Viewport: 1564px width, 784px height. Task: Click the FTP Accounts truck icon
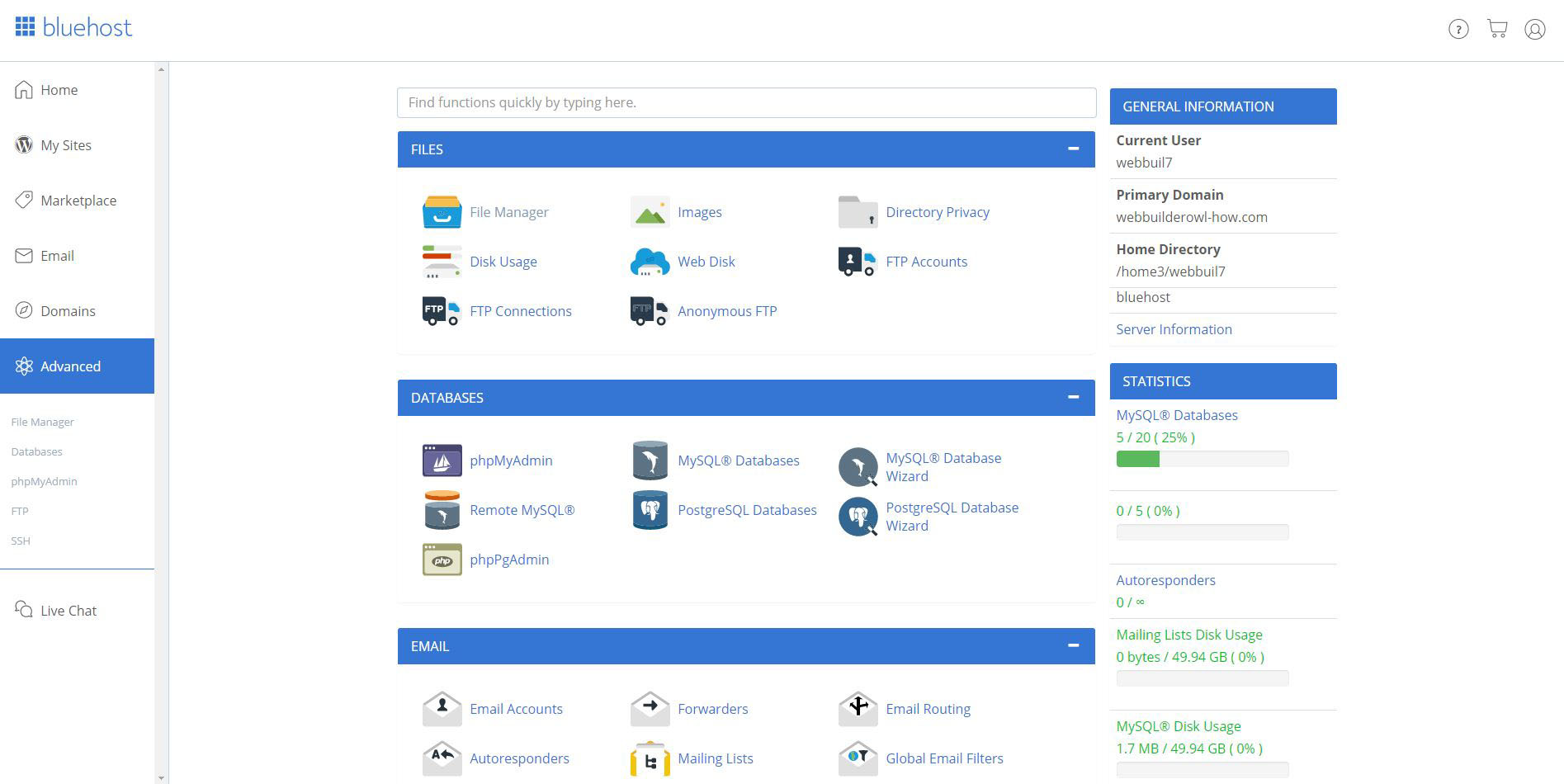tap(858, 262)
